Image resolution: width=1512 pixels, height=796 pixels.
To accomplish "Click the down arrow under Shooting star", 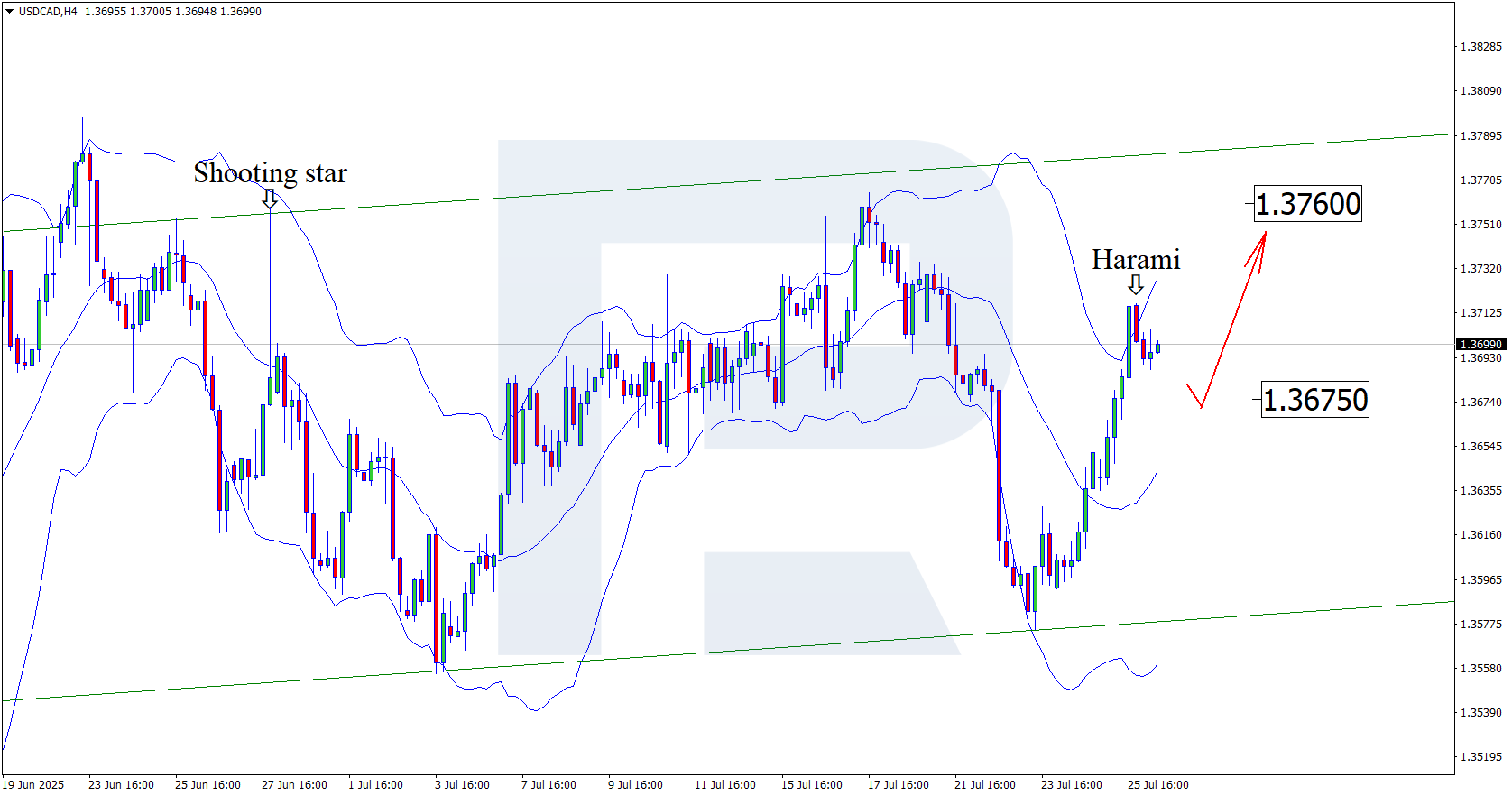I will pos(270,199).
